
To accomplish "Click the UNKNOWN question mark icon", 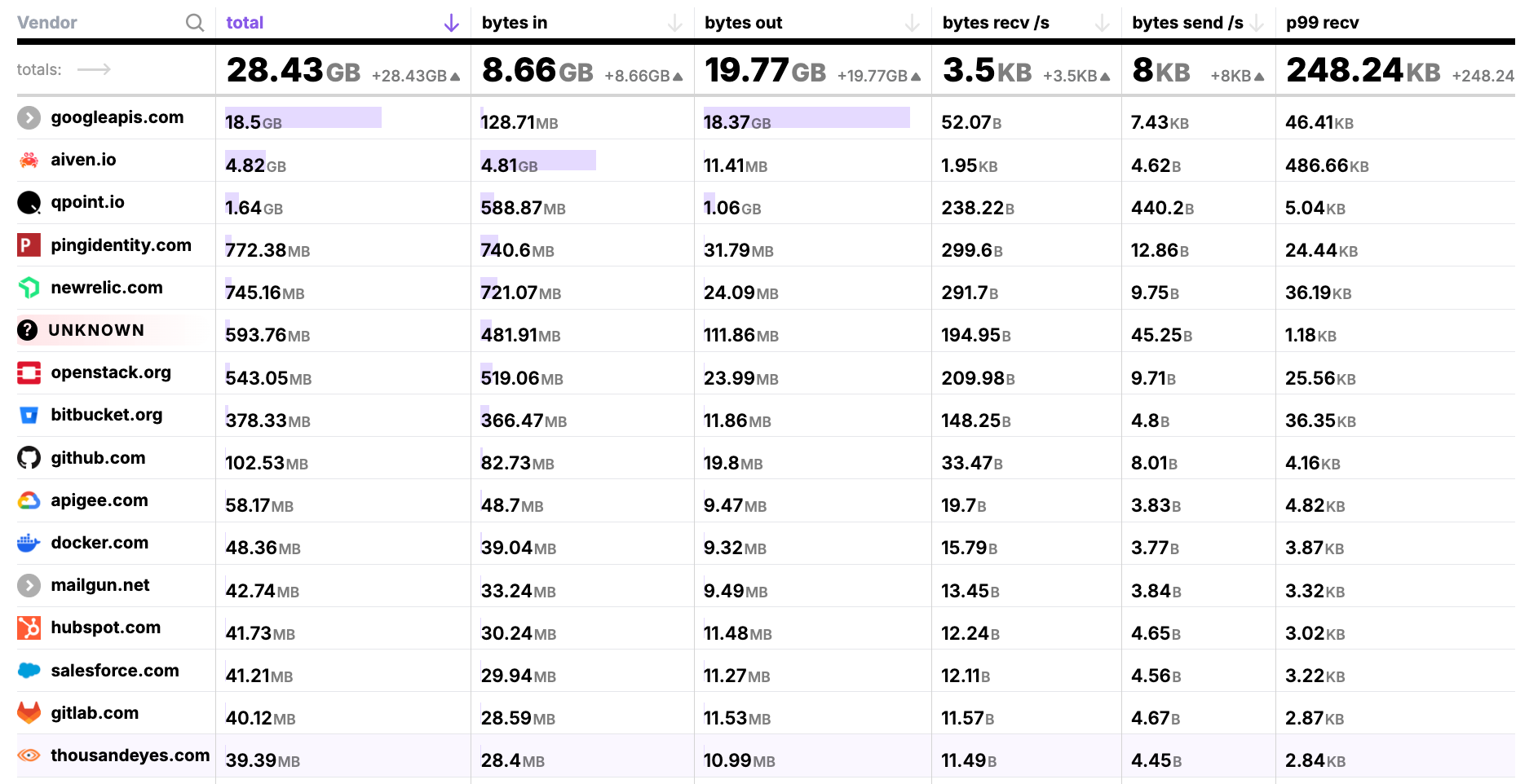I will click(28, 330).
